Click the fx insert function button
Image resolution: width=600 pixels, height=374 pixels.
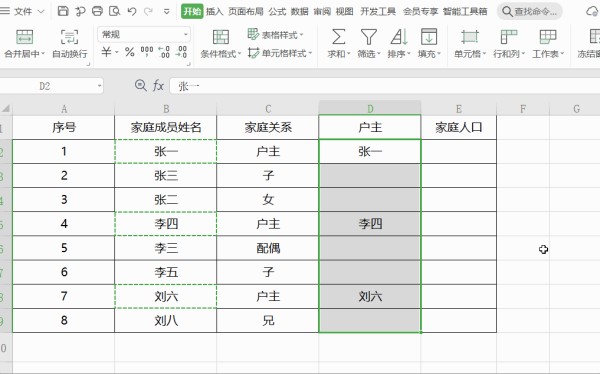(158, 85)
